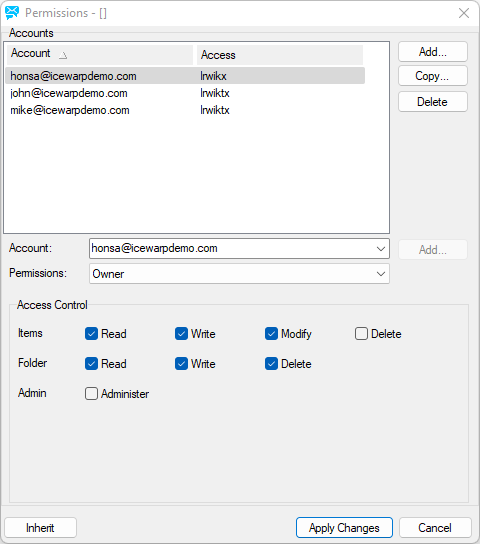Delete the selected account entry
The width and height of the screenshot is (480, 544).
(x=433, y=102)
